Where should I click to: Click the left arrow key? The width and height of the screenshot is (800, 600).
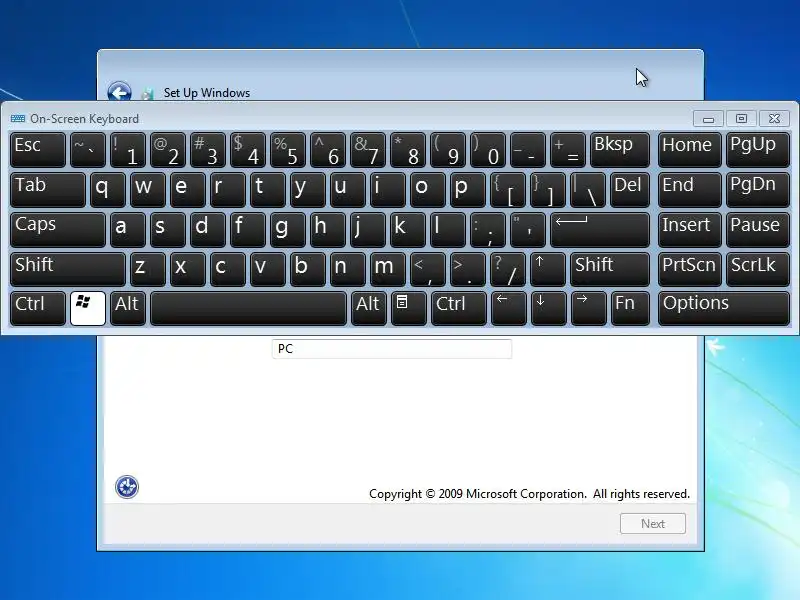point(508,308)
